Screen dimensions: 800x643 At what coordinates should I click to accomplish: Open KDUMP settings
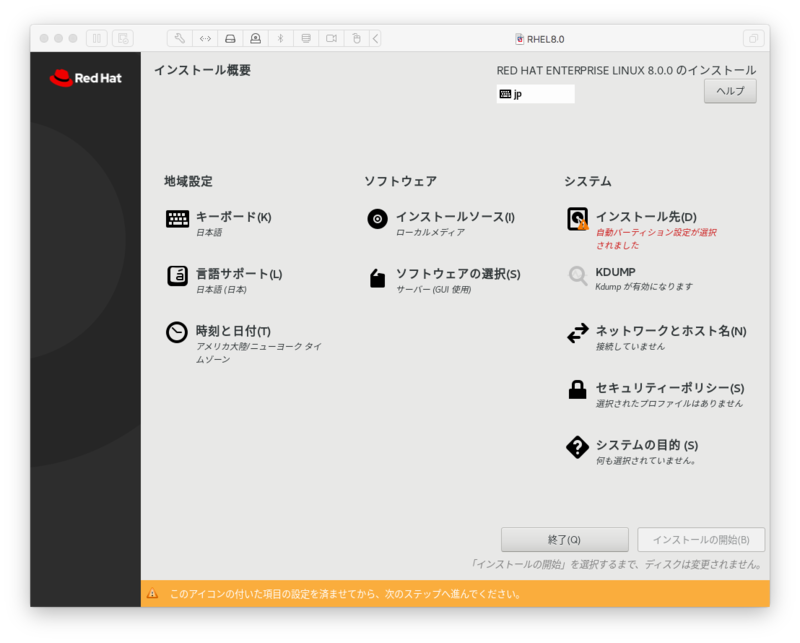coord(615,272)
